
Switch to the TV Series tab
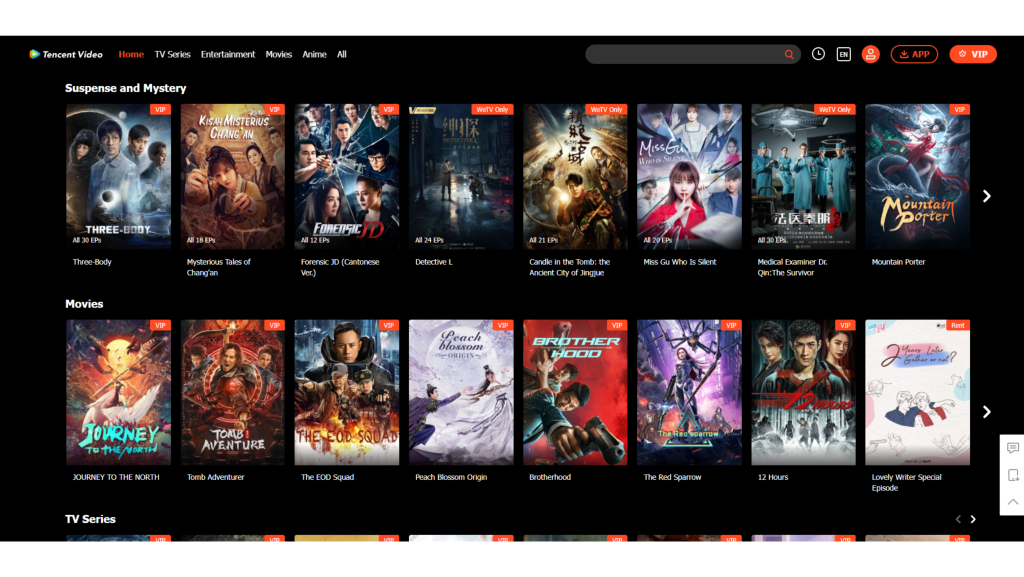click(172, 54)
